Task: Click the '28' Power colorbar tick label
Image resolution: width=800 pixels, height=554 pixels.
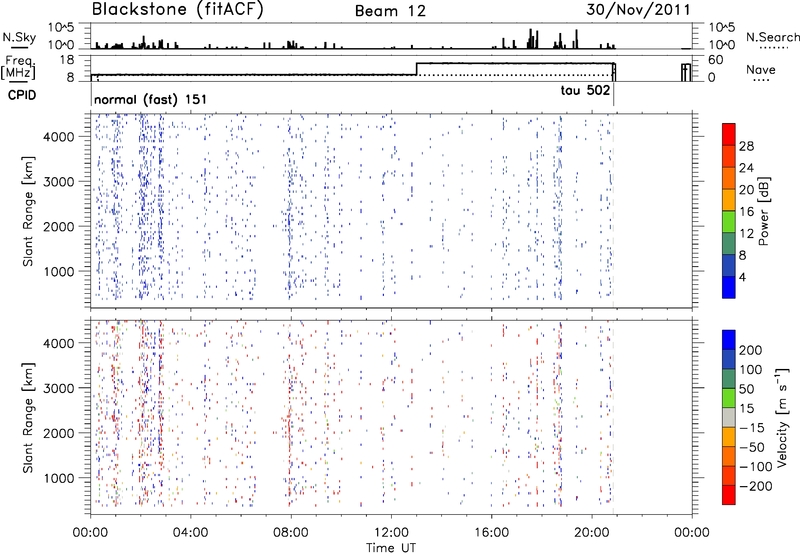Action: click(746, 146)
